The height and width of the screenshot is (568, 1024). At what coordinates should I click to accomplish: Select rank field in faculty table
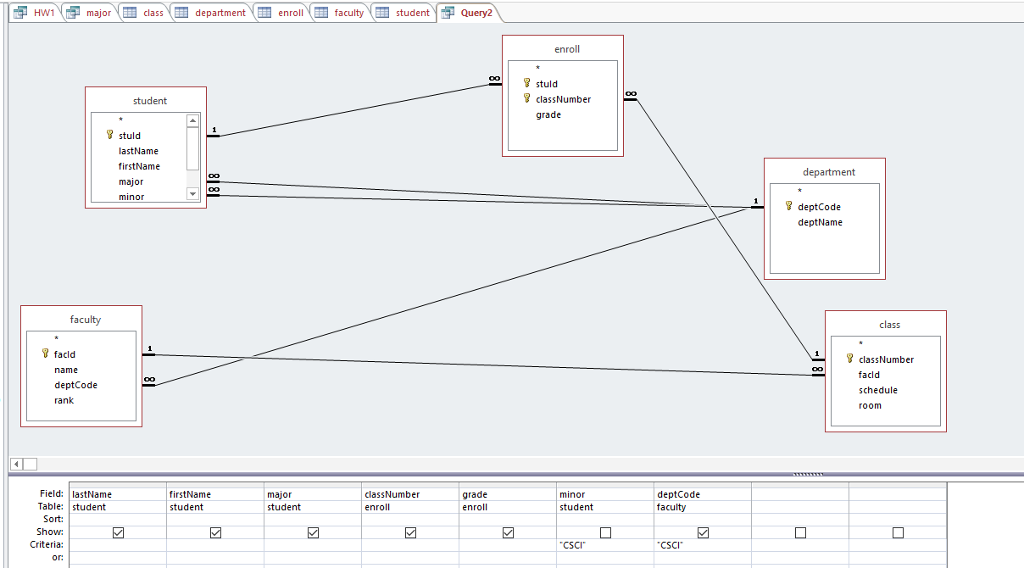(x=64, y=400)
